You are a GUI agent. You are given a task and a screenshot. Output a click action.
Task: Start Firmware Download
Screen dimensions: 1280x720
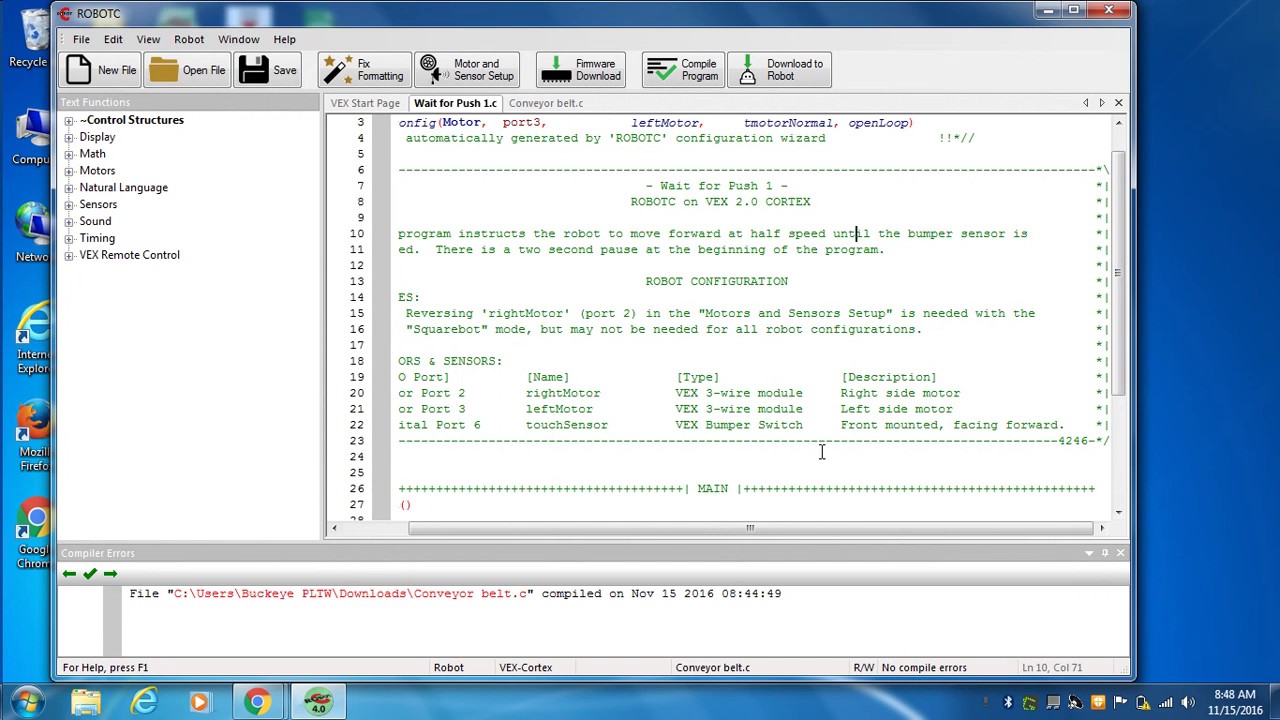click(x=581, y=70)
